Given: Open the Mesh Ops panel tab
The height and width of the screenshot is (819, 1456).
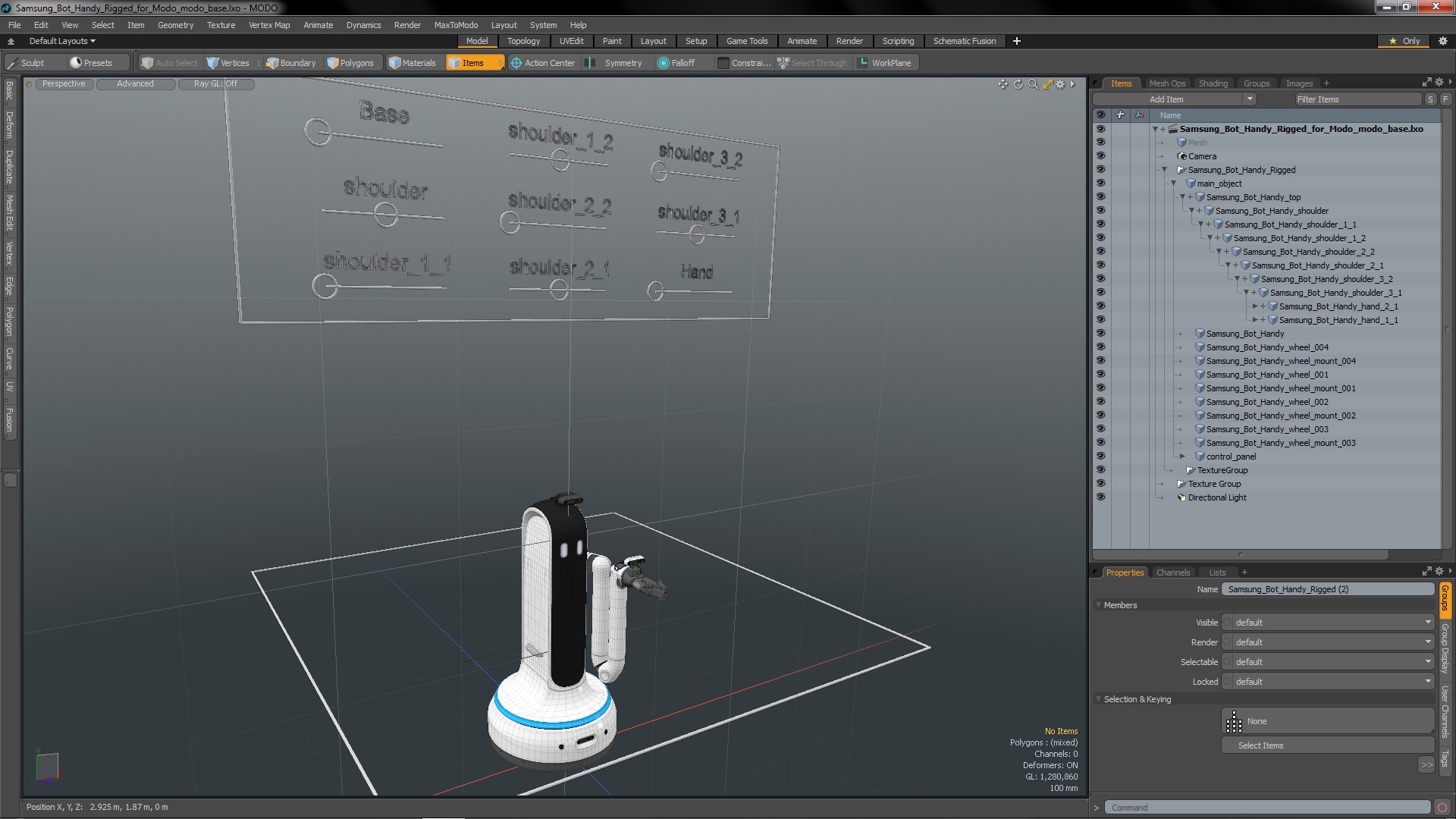Looking at the screenshot, I should click(x=1166, y=83).
